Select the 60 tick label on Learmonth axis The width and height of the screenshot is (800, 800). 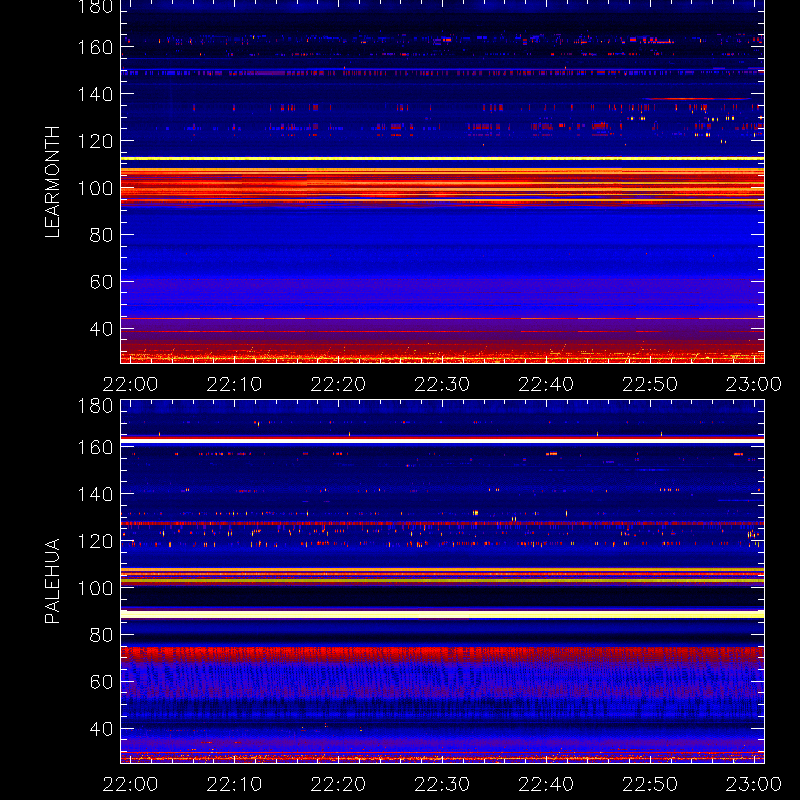(101, 282)
